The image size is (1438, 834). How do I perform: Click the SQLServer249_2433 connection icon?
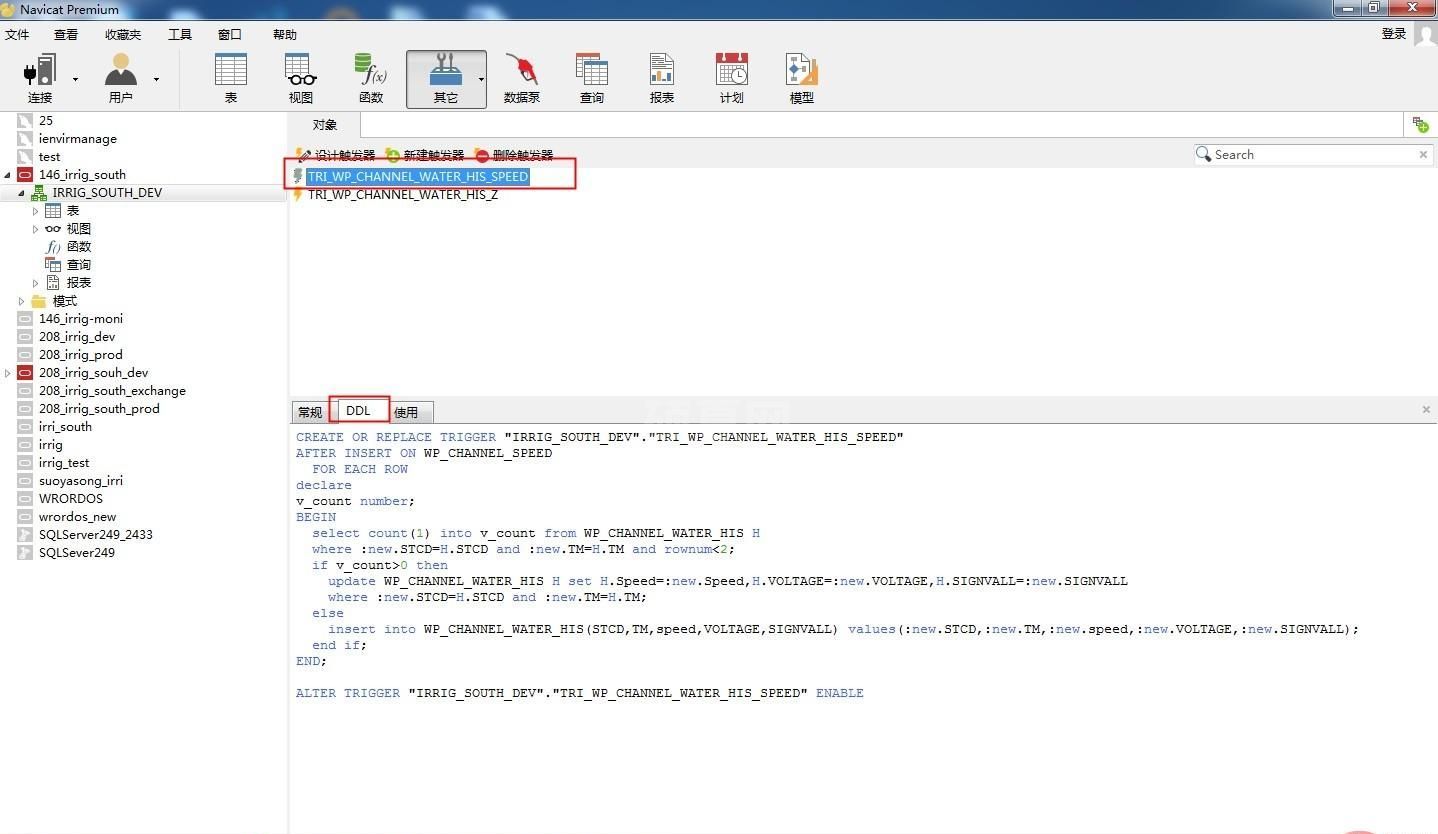pos(25,534)
